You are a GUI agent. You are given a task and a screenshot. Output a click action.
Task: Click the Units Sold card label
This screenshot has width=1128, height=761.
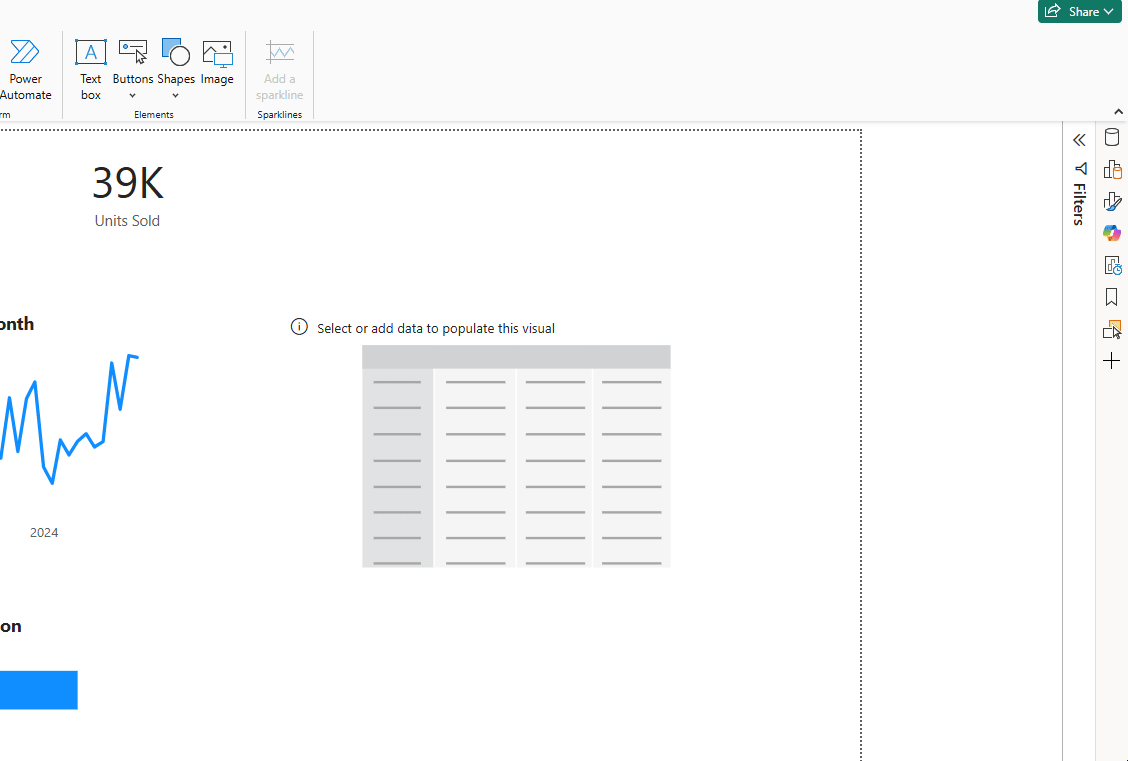pos(127,221)
